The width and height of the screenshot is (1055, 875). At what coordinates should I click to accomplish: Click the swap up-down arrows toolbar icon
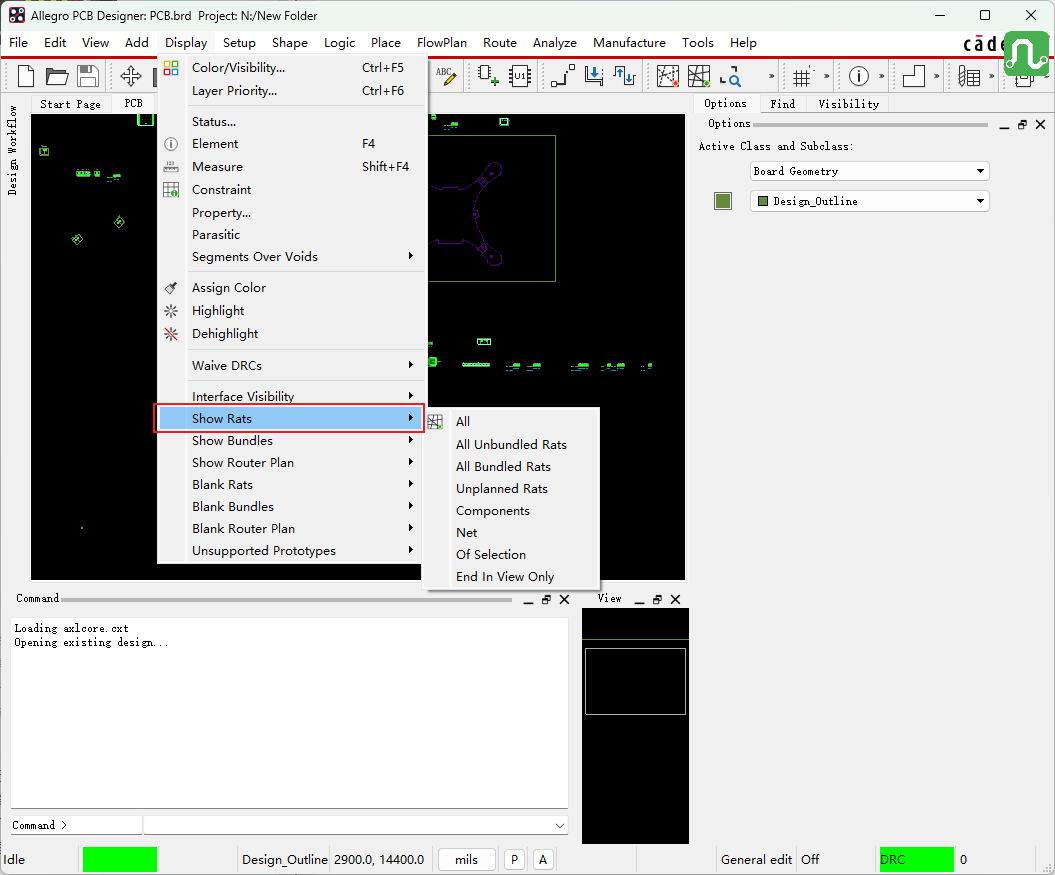[x=624, y=76]
